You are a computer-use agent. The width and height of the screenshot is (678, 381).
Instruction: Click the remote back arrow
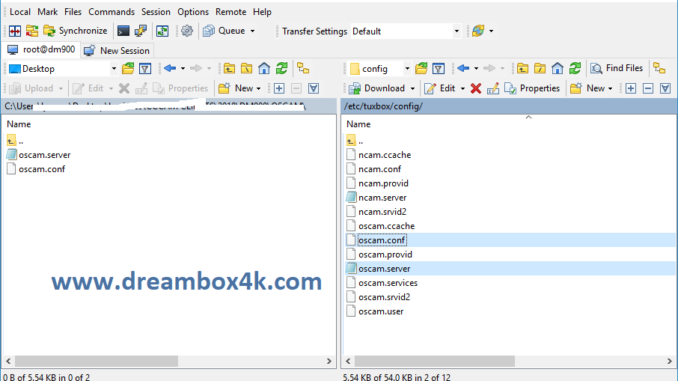[463, 68]
